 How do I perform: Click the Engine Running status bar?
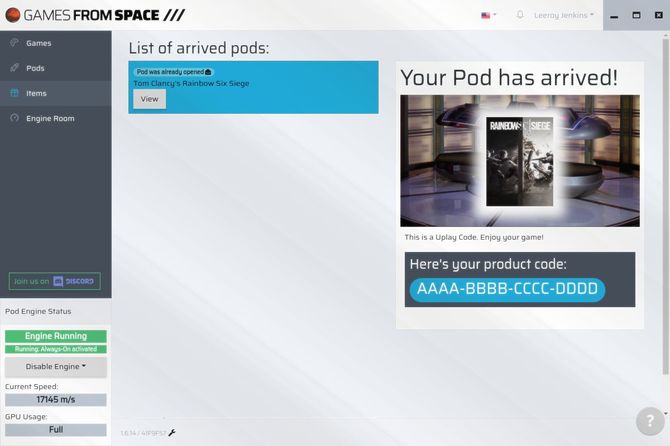point(56,336)
